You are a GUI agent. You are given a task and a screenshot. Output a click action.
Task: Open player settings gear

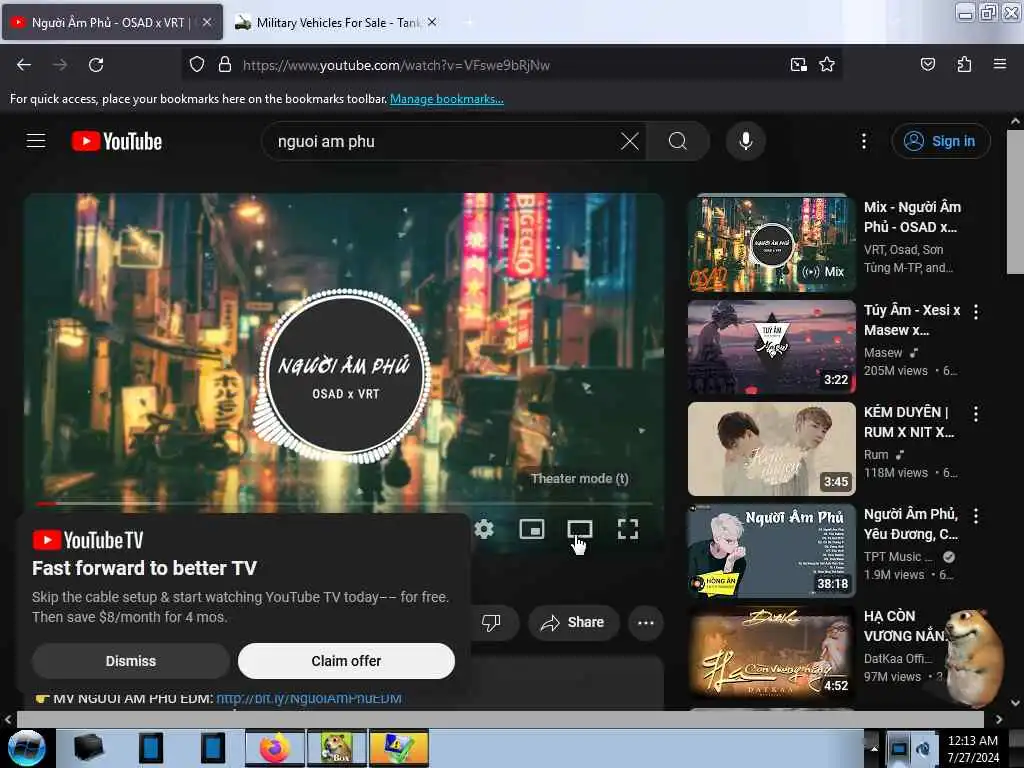[484, 528]
